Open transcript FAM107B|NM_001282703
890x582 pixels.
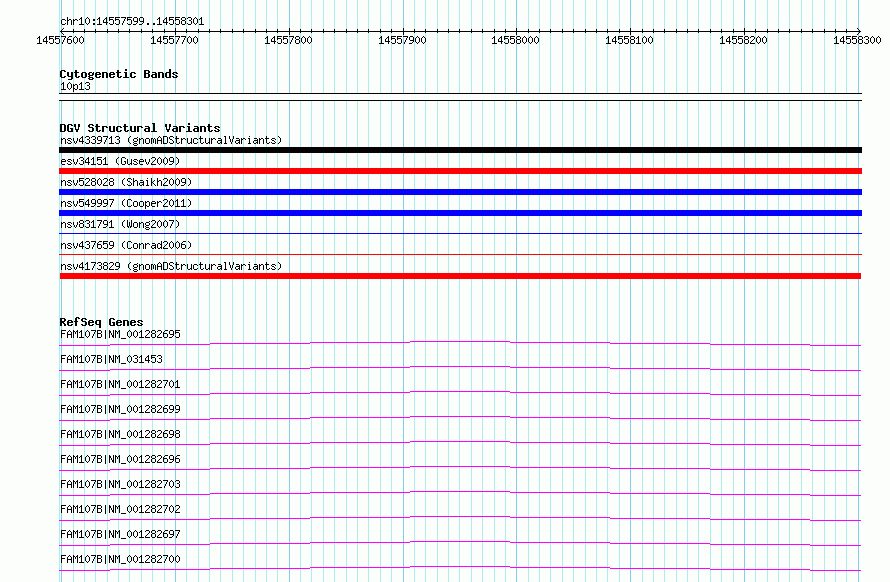pos(120,484)
